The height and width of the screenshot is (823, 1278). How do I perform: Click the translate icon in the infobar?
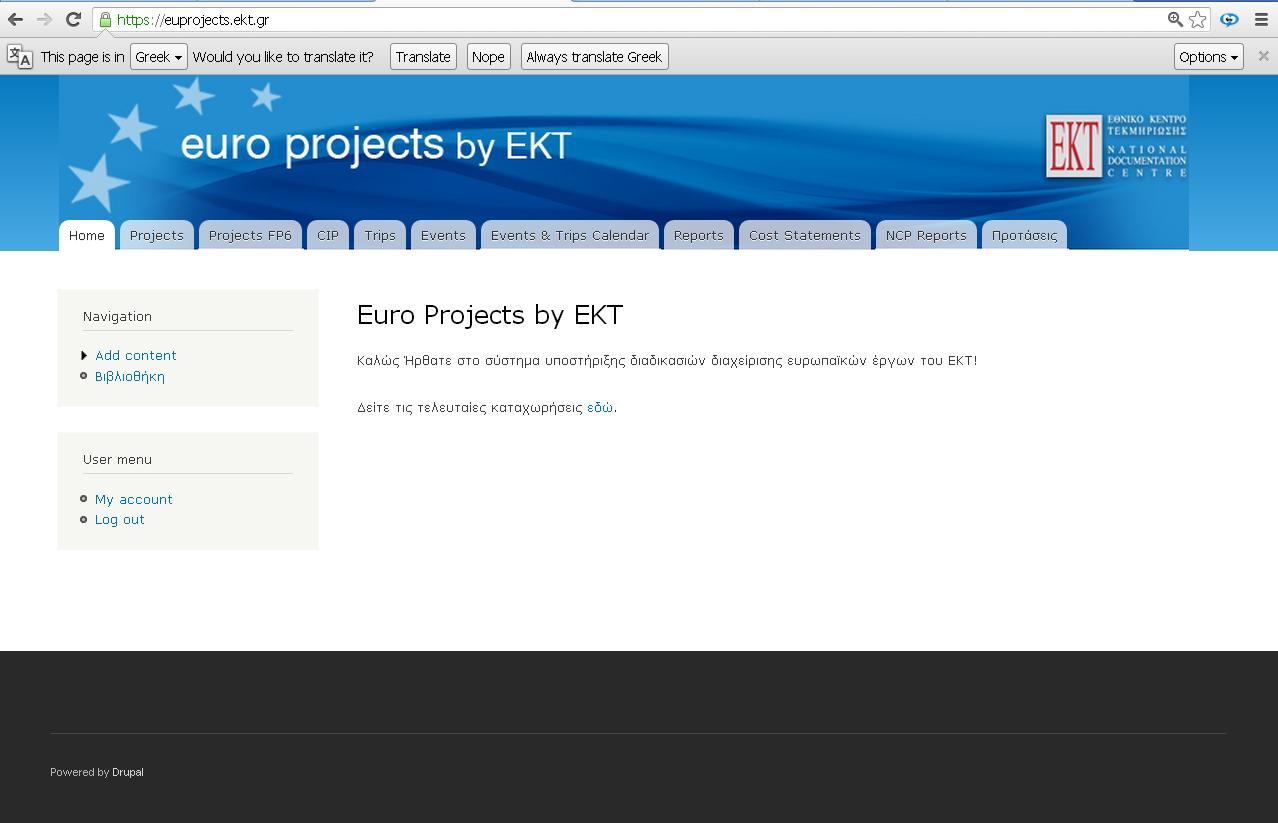click(20, 56)
